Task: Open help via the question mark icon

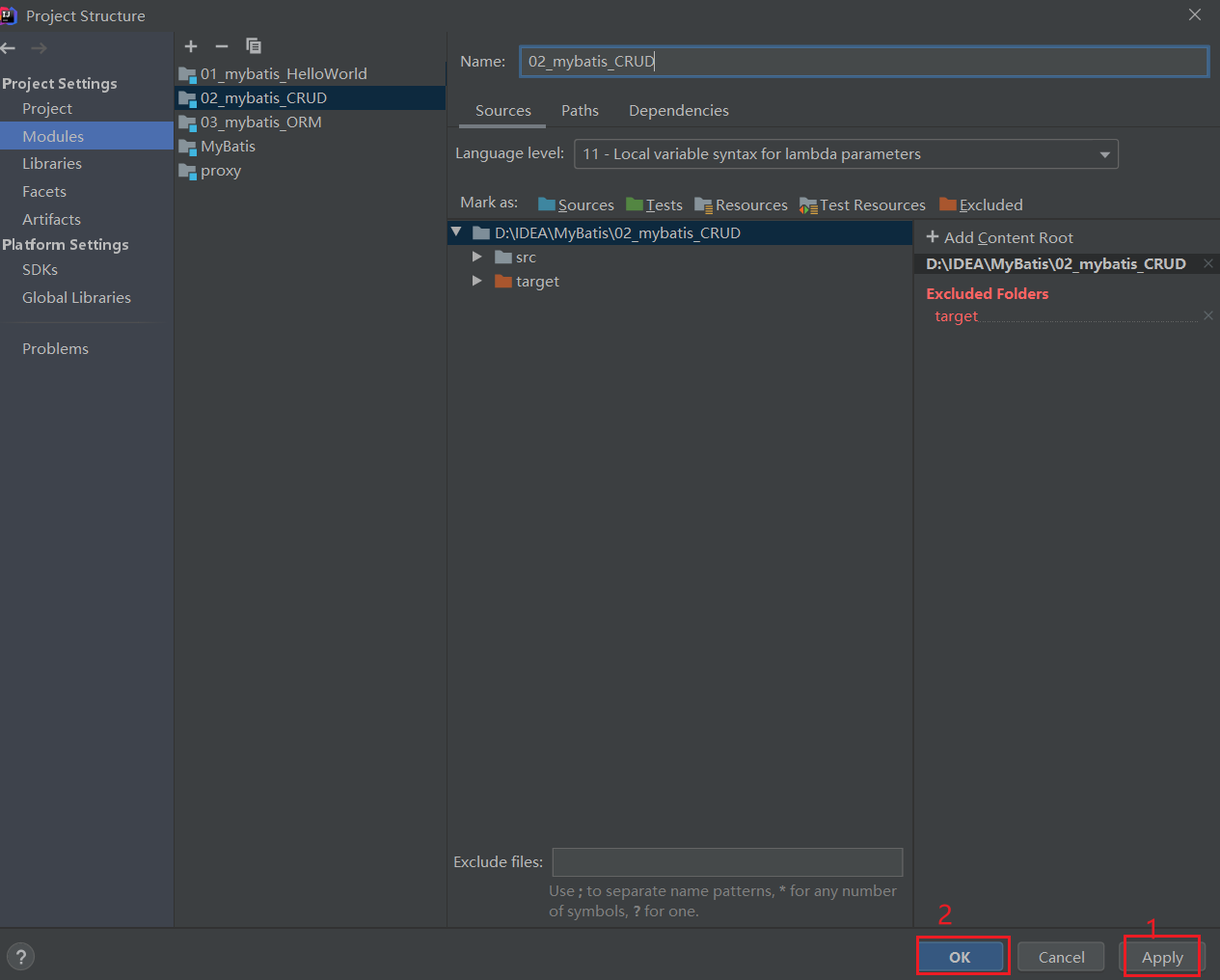Action: point(20,956)
